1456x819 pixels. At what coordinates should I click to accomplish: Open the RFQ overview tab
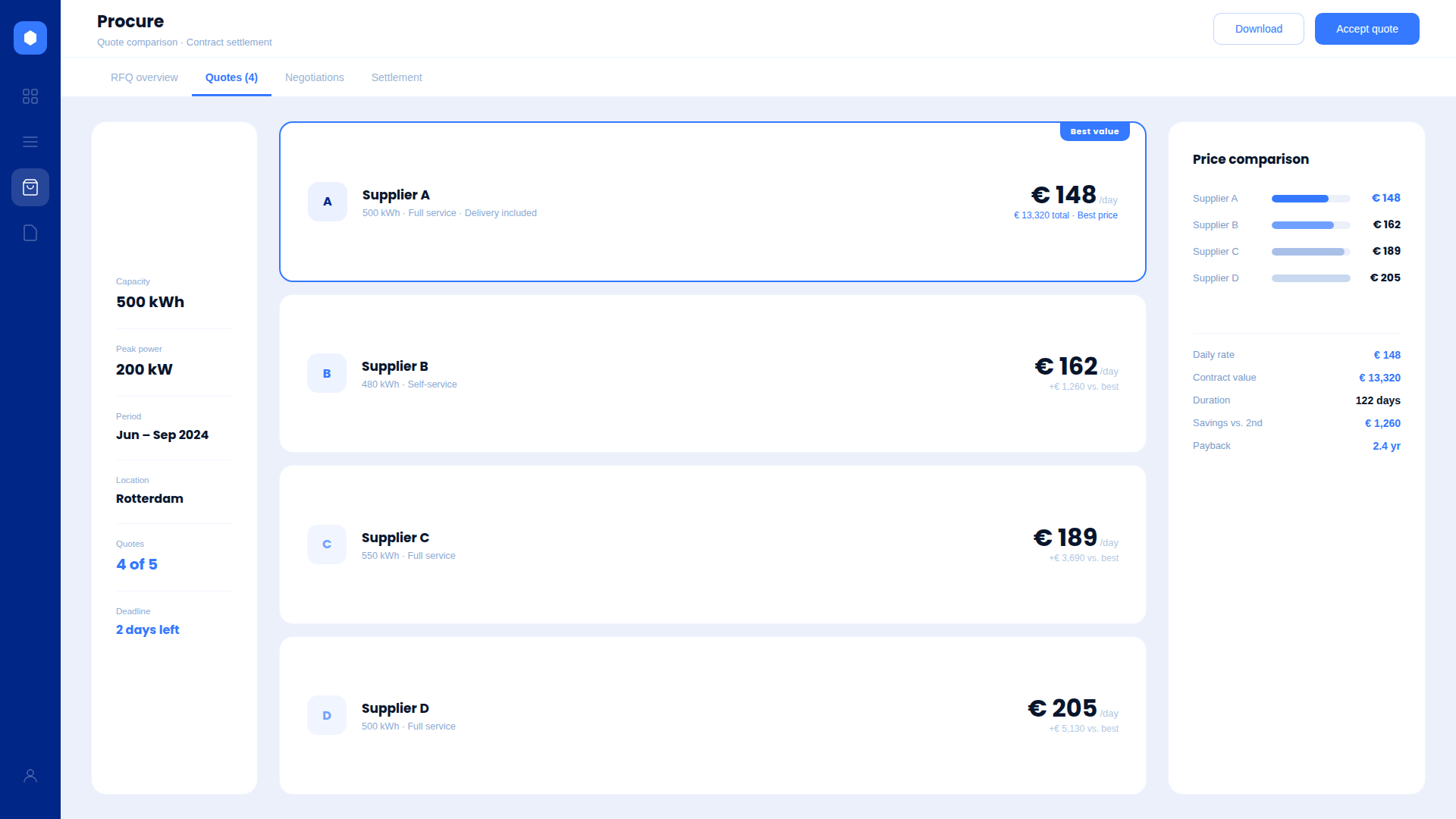pos(144,77)
